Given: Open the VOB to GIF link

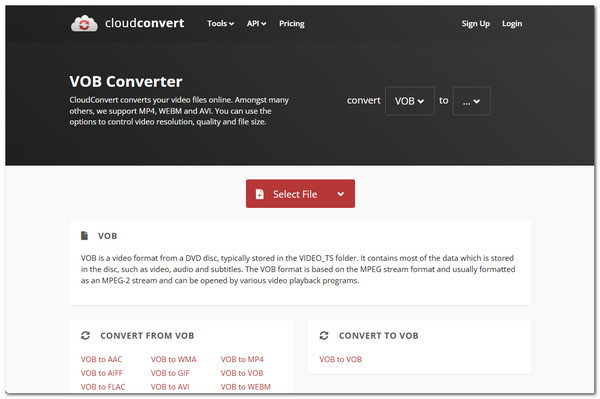Looking at the screenshot, I should pyautogui.click(x=170, y=373).
